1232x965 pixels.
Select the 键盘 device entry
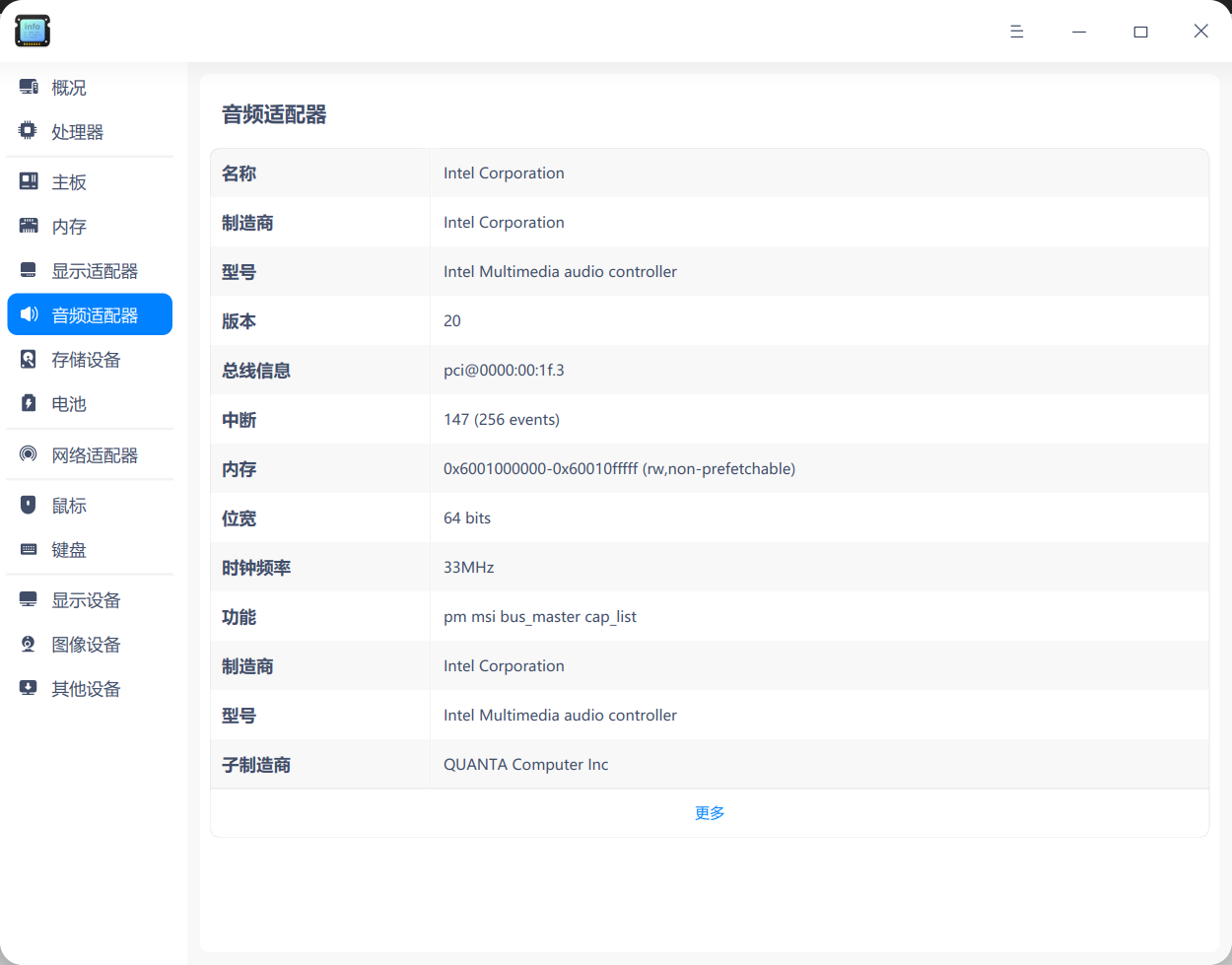point(90,550)
